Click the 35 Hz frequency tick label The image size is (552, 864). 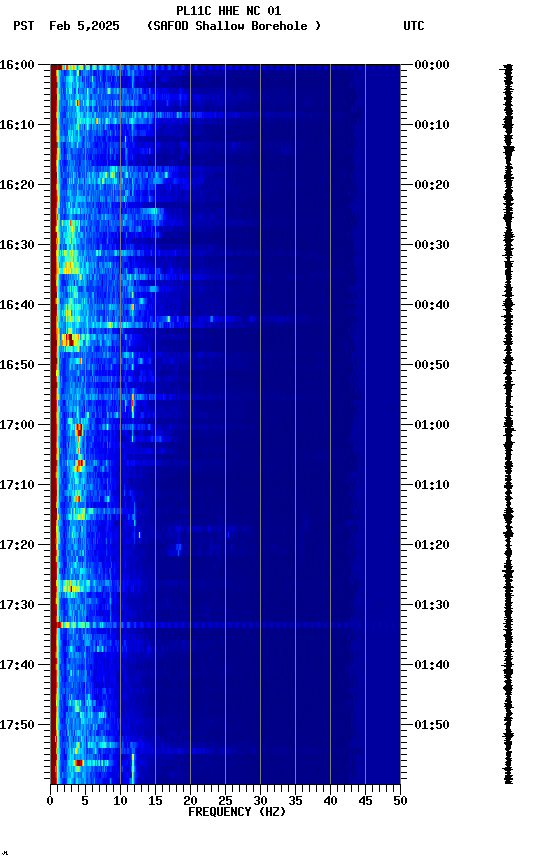tap(295, 802)
